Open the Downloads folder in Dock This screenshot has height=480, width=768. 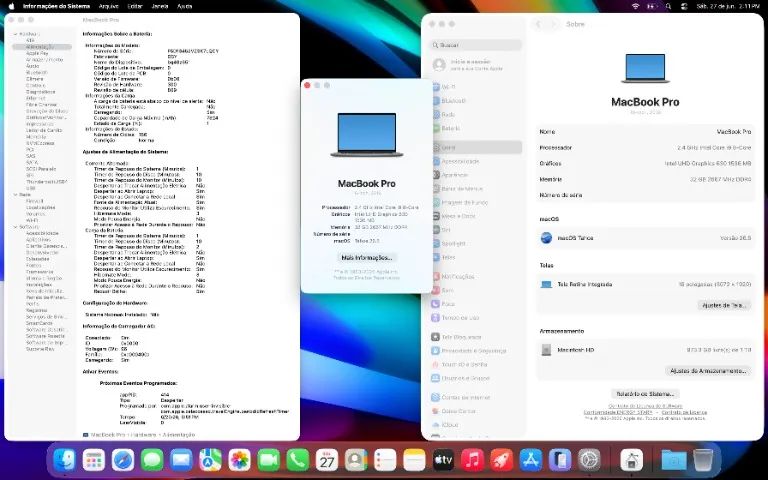tap(674, 460)
